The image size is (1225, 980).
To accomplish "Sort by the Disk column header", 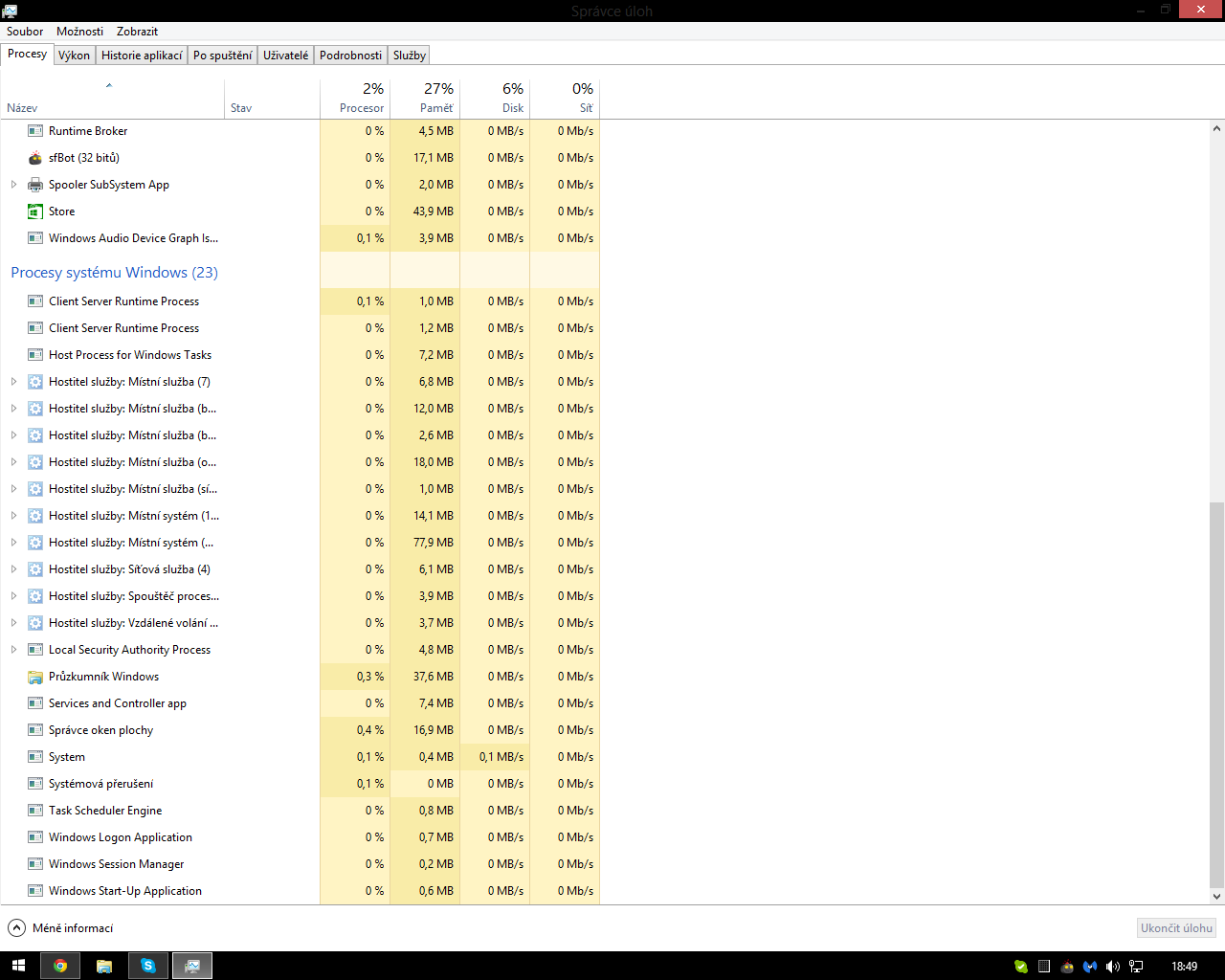I will (x=495, y=98).
